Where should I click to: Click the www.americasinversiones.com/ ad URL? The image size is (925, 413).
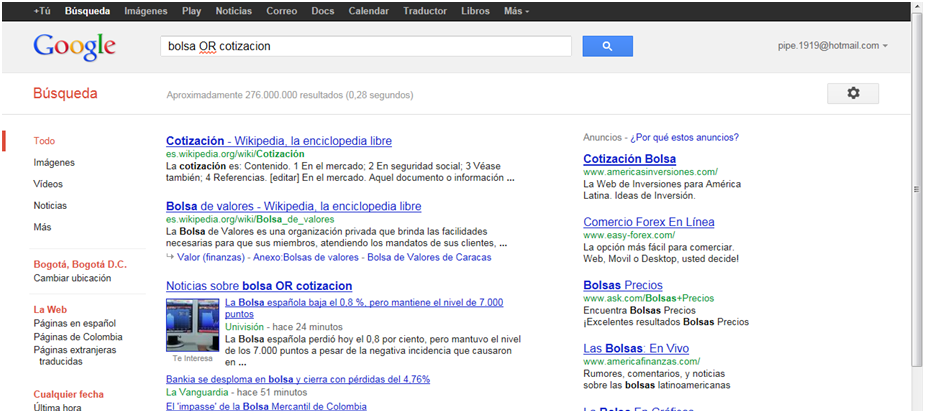[x=650, y=172]
